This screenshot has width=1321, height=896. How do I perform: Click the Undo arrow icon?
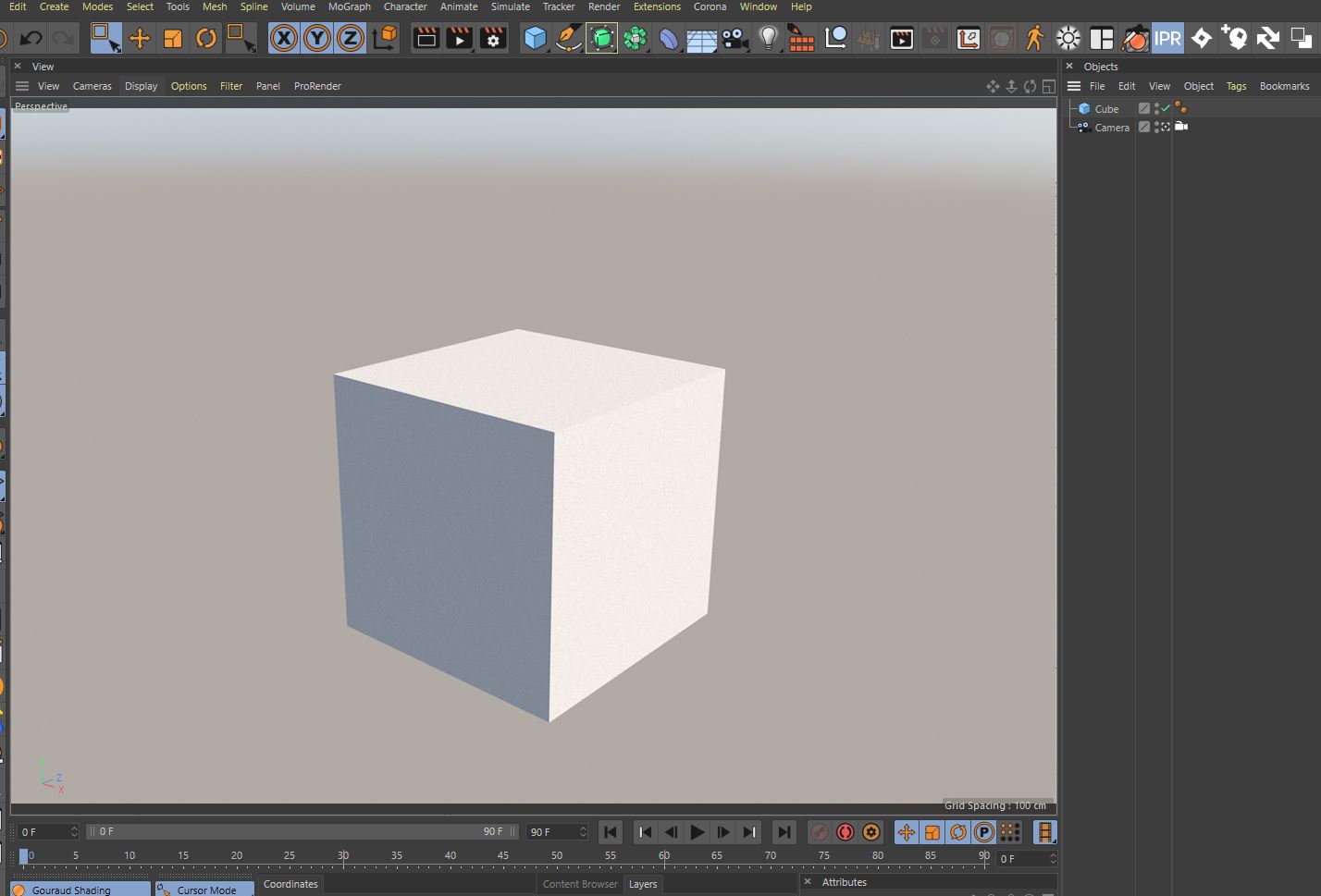coord(31,38)
